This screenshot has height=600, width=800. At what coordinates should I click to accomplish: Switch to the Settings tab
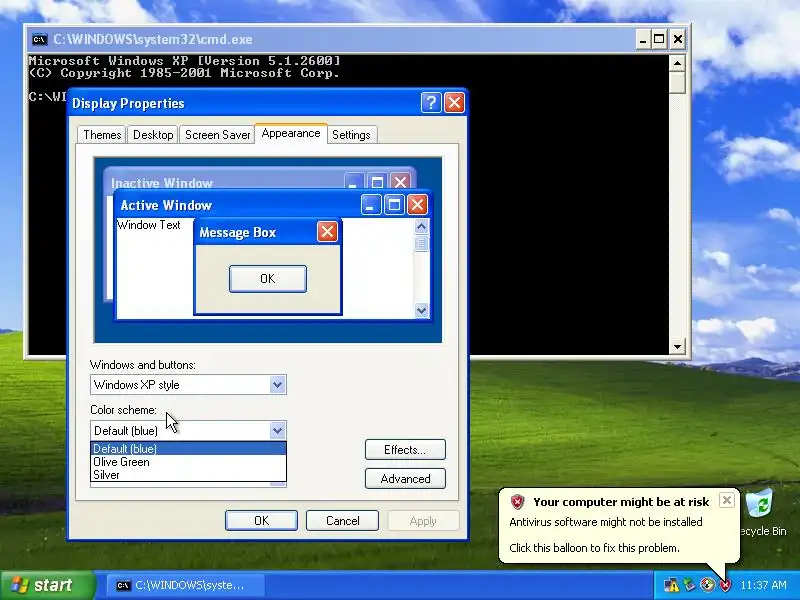(351, 135)
